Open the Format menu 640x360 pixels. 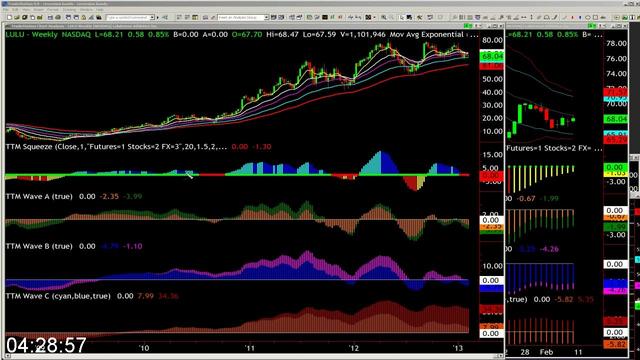(53, 9)
